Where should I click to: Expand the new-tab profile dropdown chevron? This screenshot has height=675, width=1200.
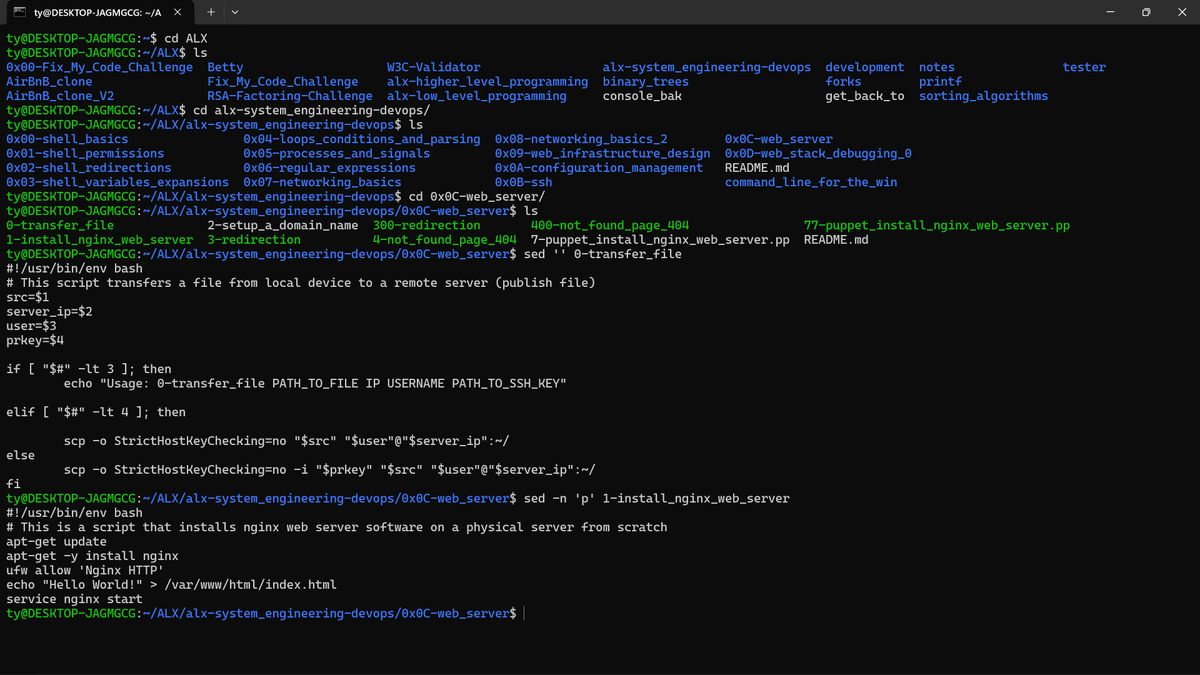235,12
